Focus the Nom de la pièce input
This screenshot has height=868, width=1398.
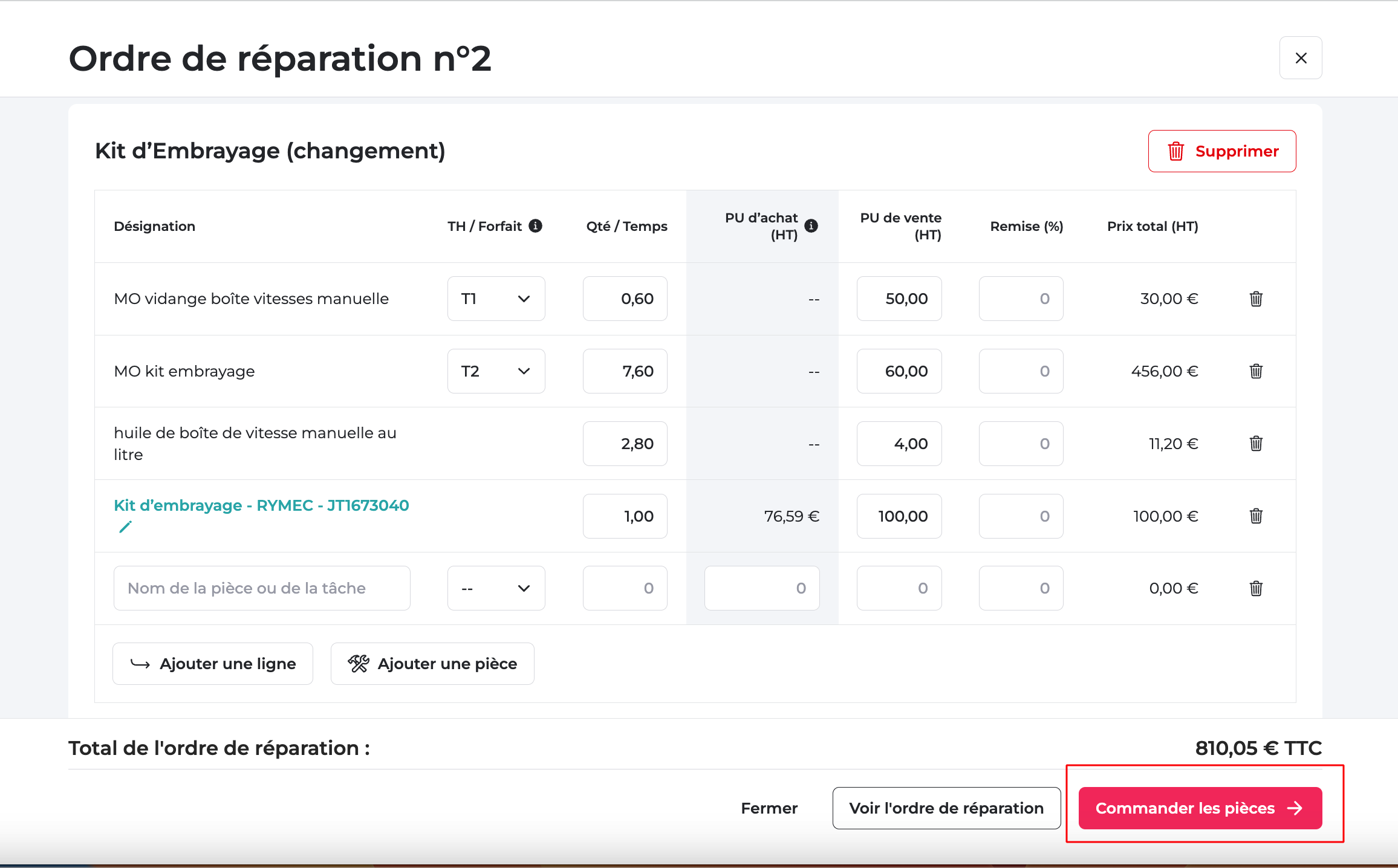[x=262, y=588]
